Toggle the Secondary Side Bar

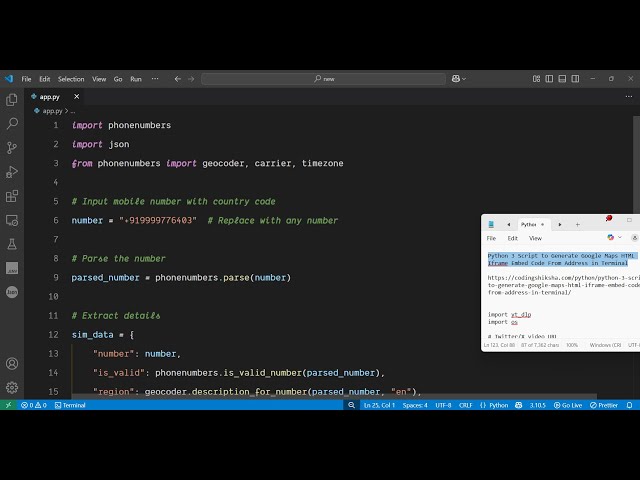(x=575, y=79)
